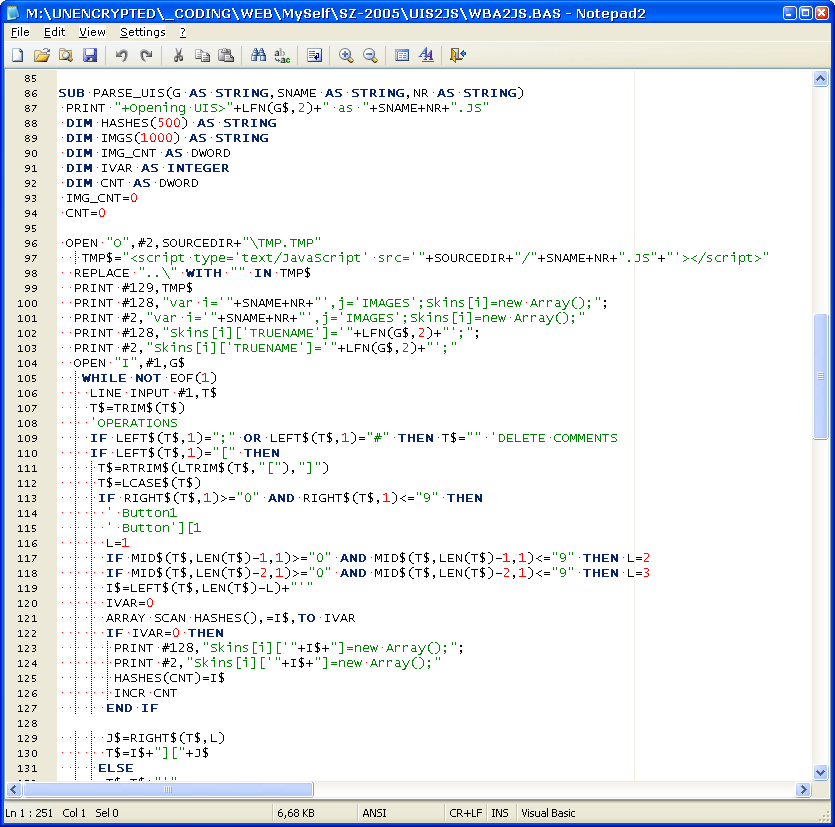Open the File menu
The width and height of the screenshot is (835, 827).
coord(20,32)
